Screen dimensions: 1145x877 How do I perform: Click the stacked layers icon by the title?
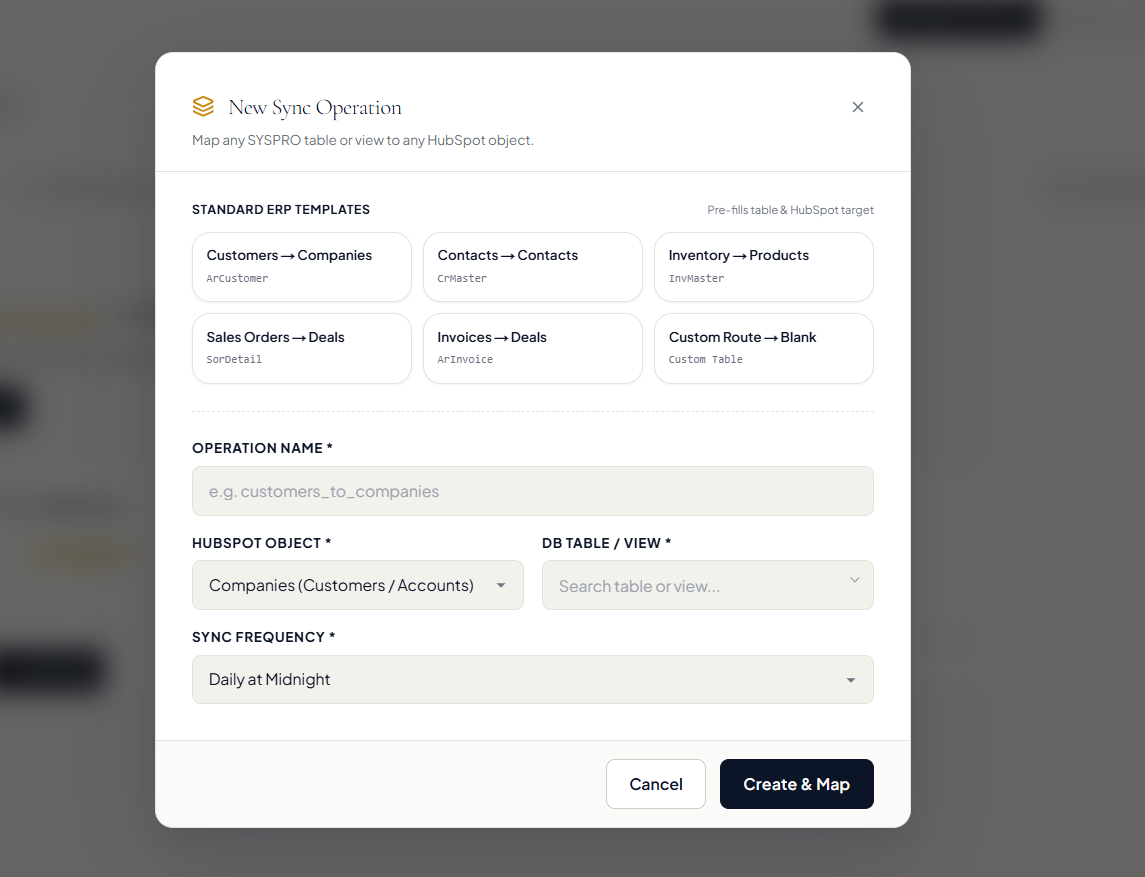tap(203, 107)
